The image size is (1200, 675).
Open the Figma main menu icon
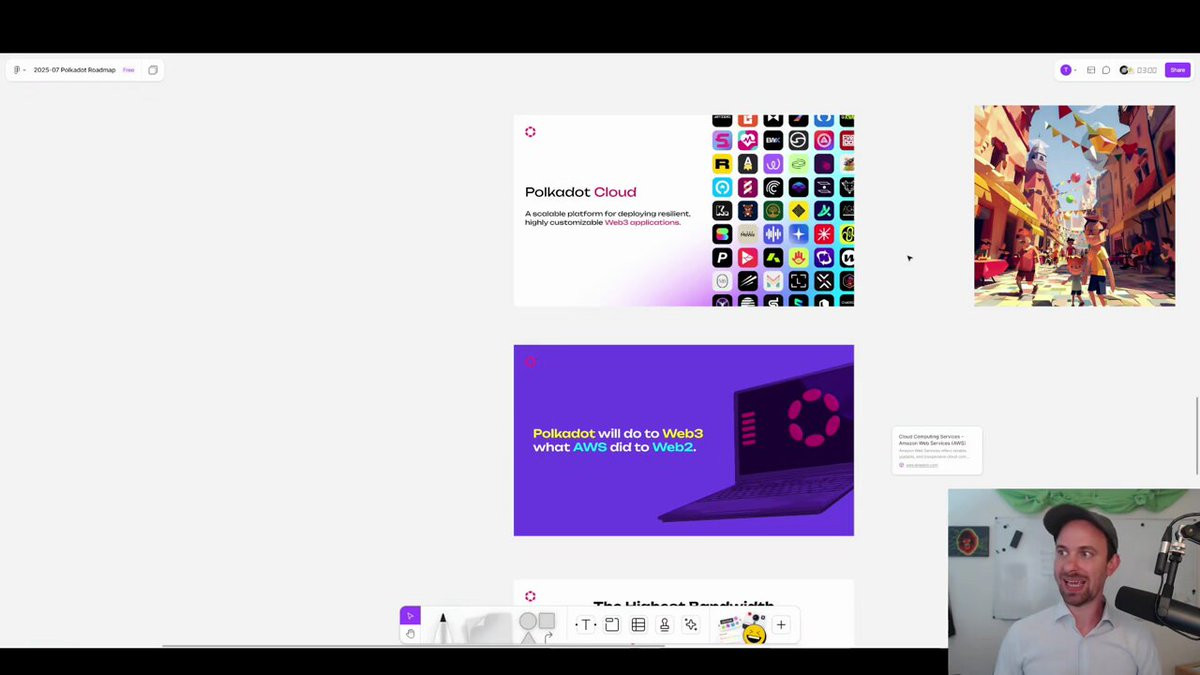point(17,70)
